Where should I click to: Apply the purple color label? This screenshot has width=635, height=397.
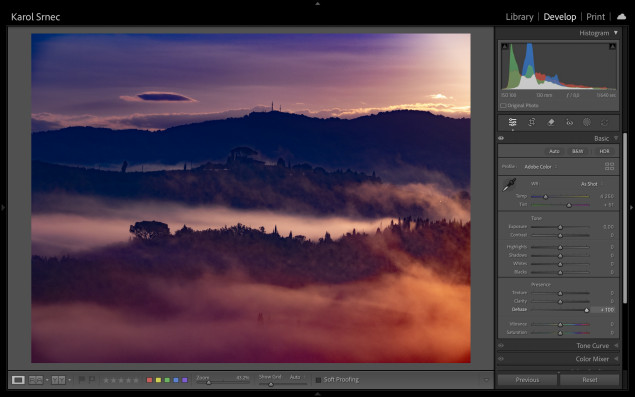[185, 380]
